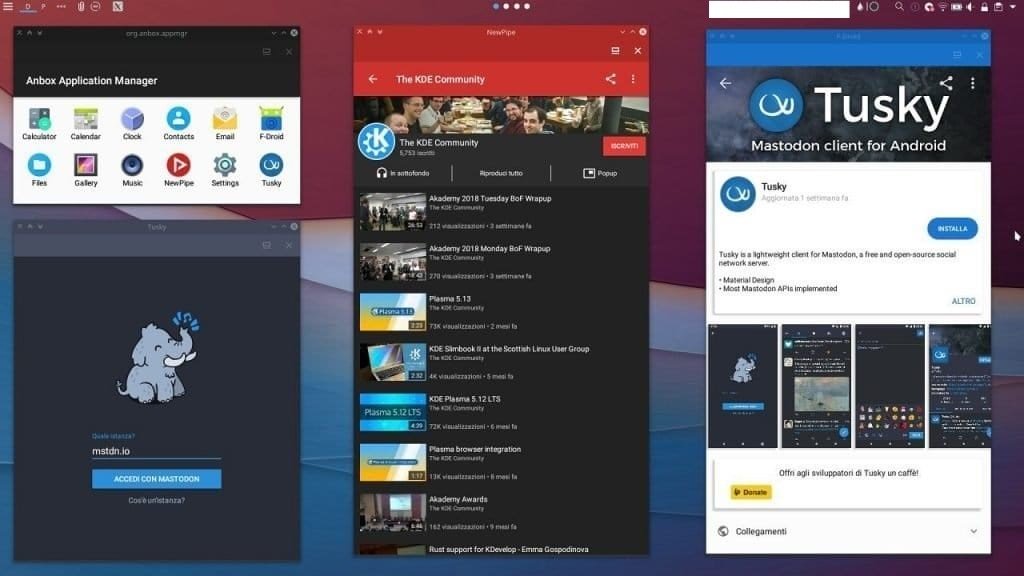Open Akademy 2018 Monday BoF Wrapup video
This screenshot has width=1024, height=576.
coord(502,262)
